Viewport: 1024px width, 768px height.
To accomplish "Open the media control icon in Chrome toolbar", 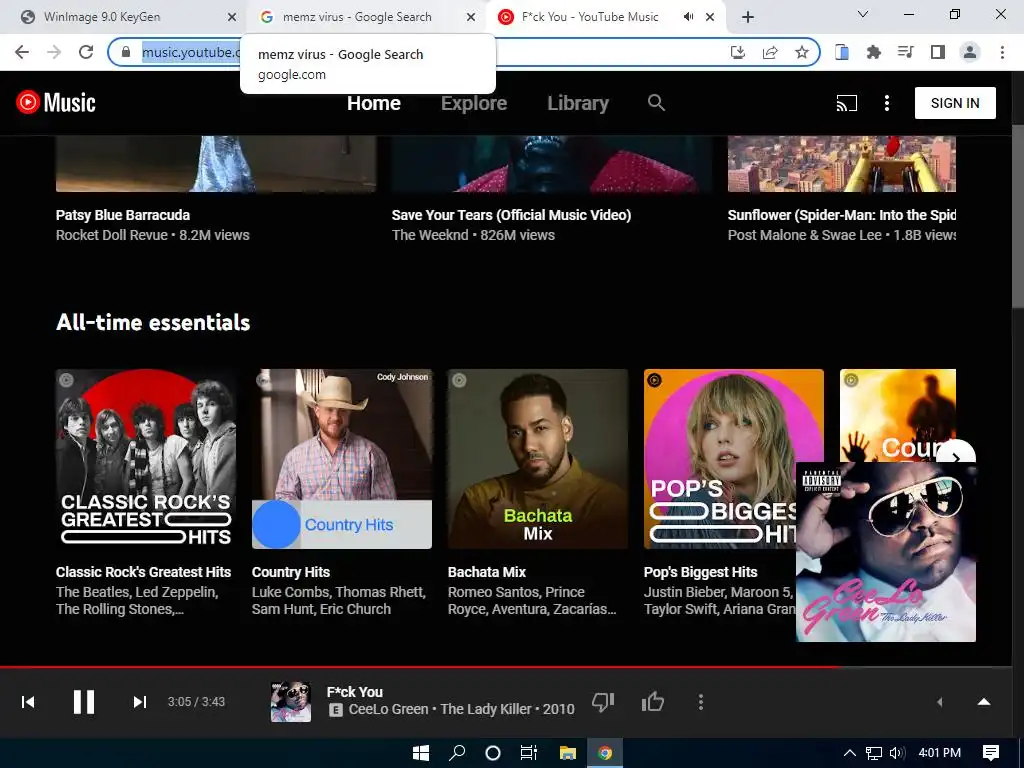I will [906, 52].
